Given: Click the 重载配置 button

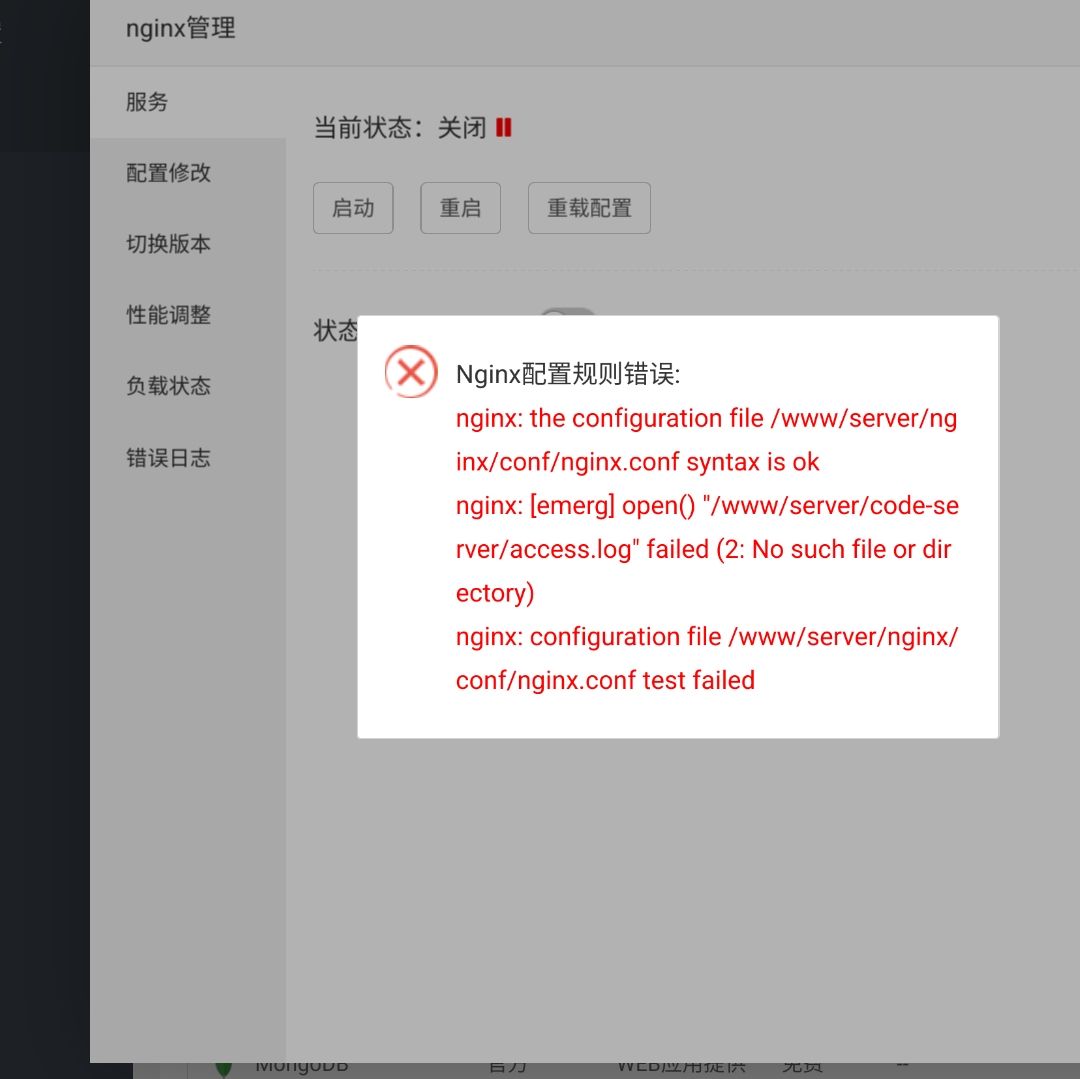Looking at the screenshot, I should click(589, 208).
